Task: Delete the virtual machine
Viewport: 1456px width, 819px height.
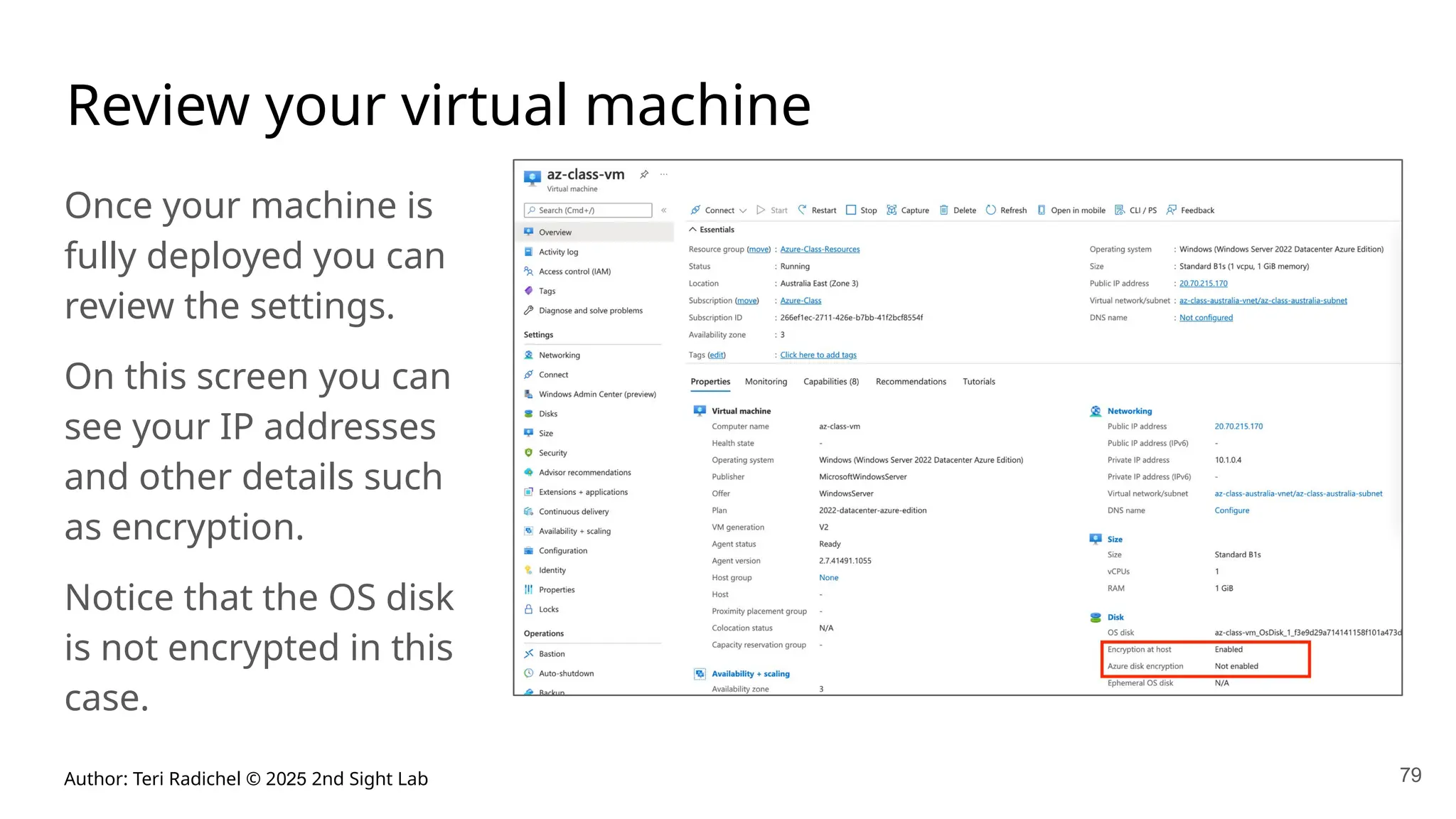Action: tap(958, 210)
